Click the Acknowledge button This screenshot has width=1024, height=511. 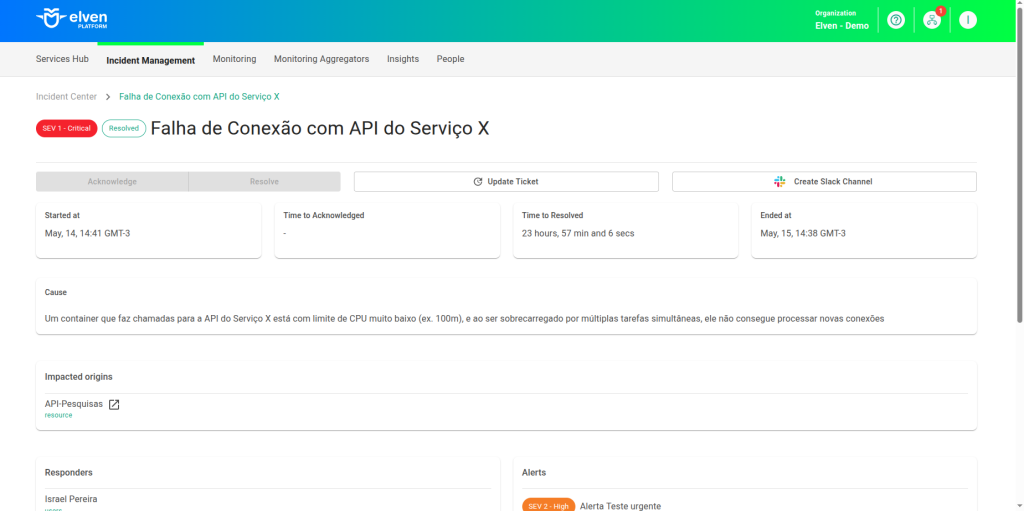click(112, 182)
